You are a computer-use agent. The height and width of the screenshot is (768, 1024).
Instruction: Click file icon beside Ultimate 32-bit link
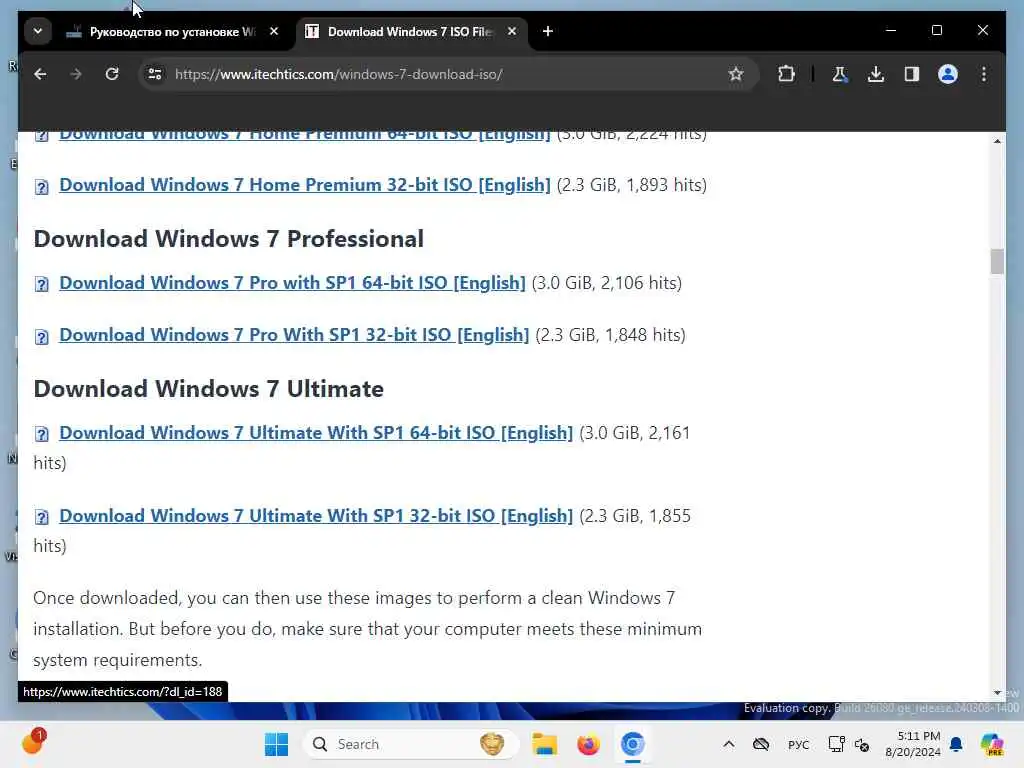click(42, 517)
